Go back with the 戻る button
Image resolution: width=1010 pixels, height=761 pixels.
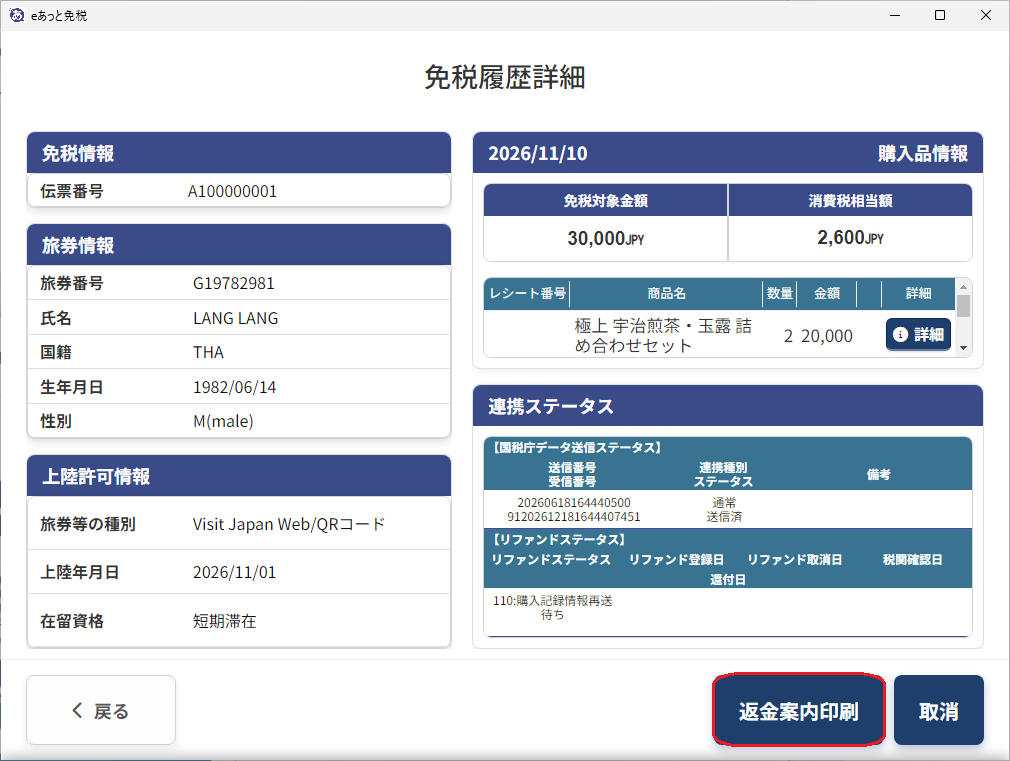pyautogui.click(x=101, y=710)
